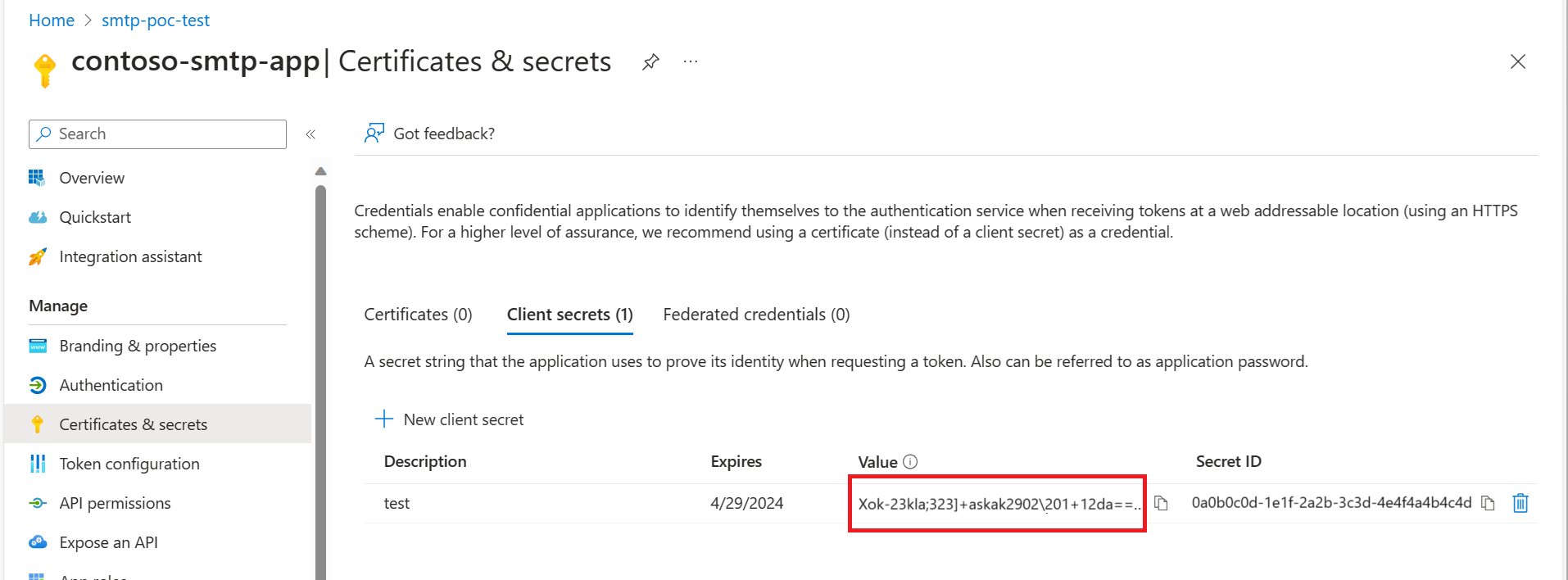Pin the Certificates & secrets blade

(650, 61)
